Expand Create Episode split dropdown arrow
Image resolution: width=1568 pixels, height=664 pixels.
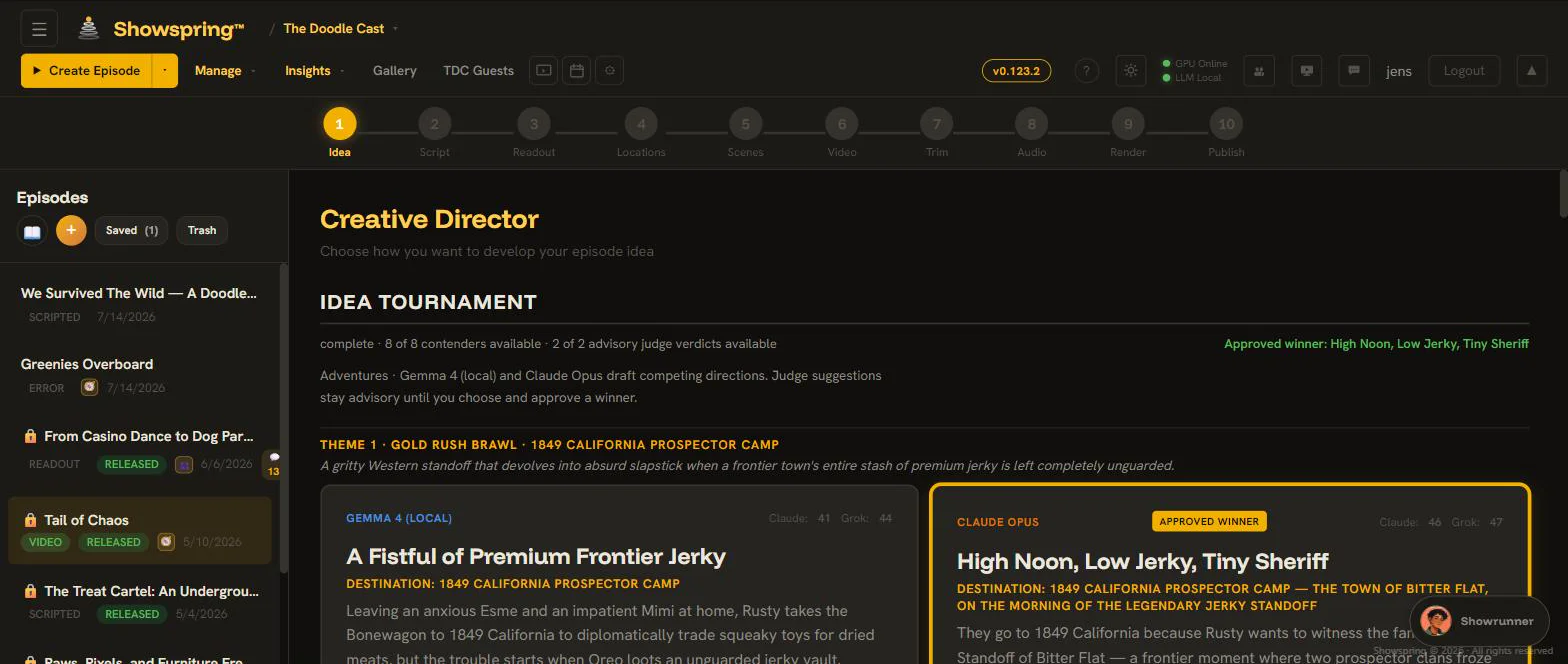click(x=164, y=71)
